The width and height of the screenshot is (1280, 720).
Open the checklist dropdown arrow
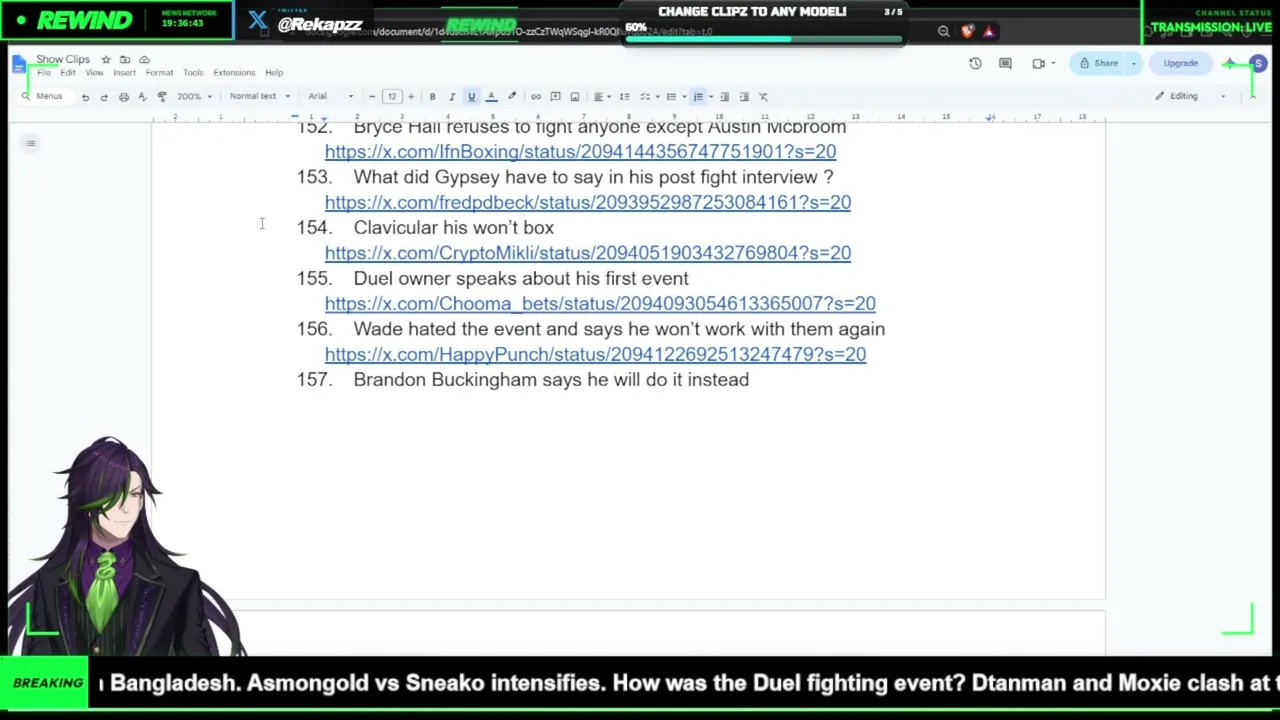pos(658,97)
